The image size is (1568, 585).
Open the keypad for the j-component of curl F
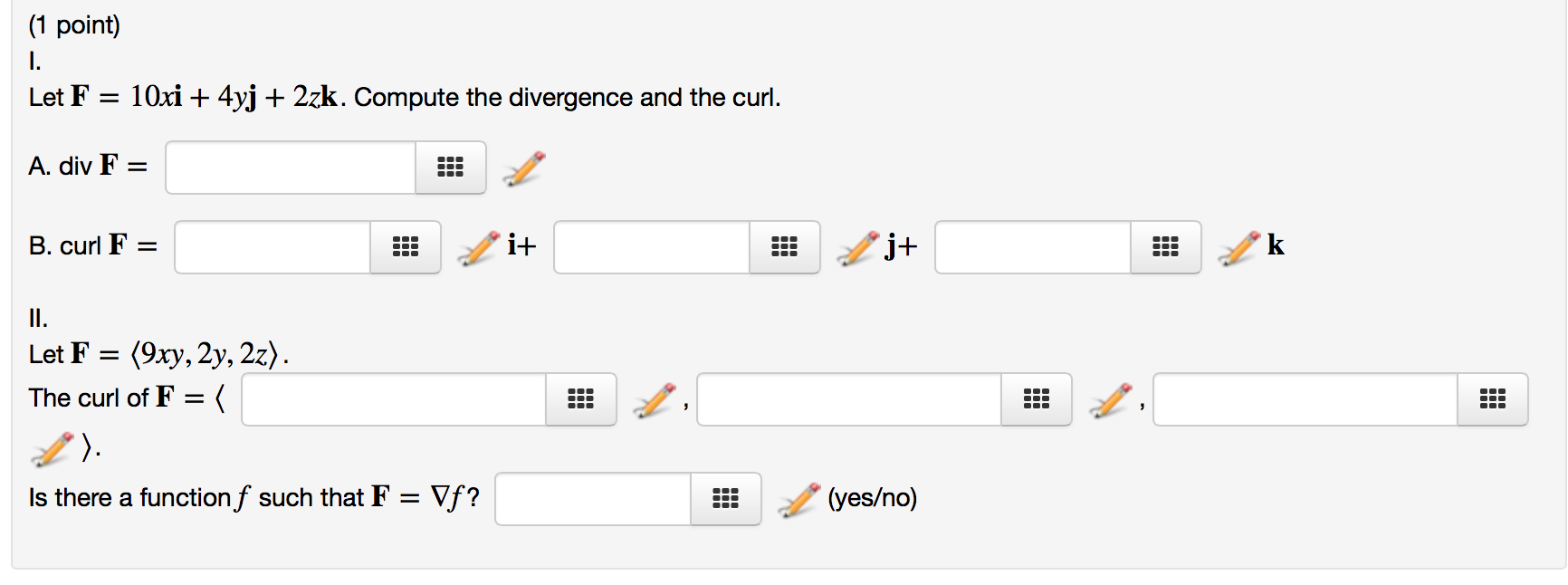783,246
